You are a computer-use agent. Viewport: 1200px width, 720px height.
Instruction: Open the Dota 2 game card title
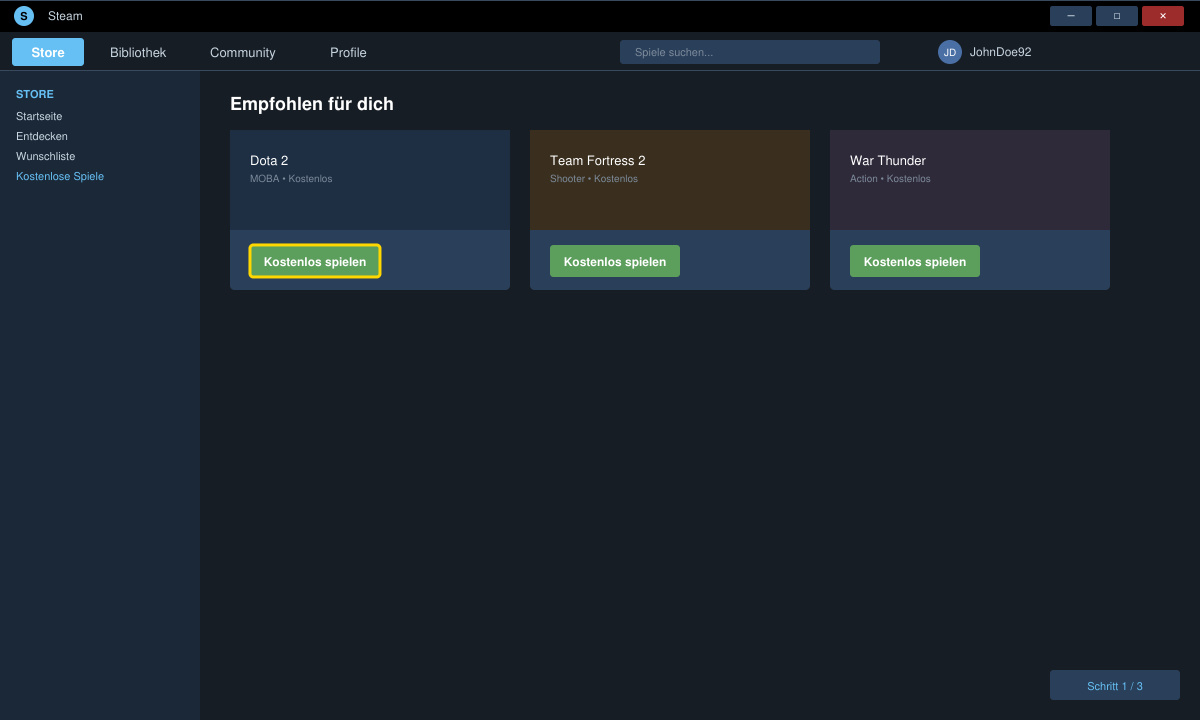pos(269,160)
